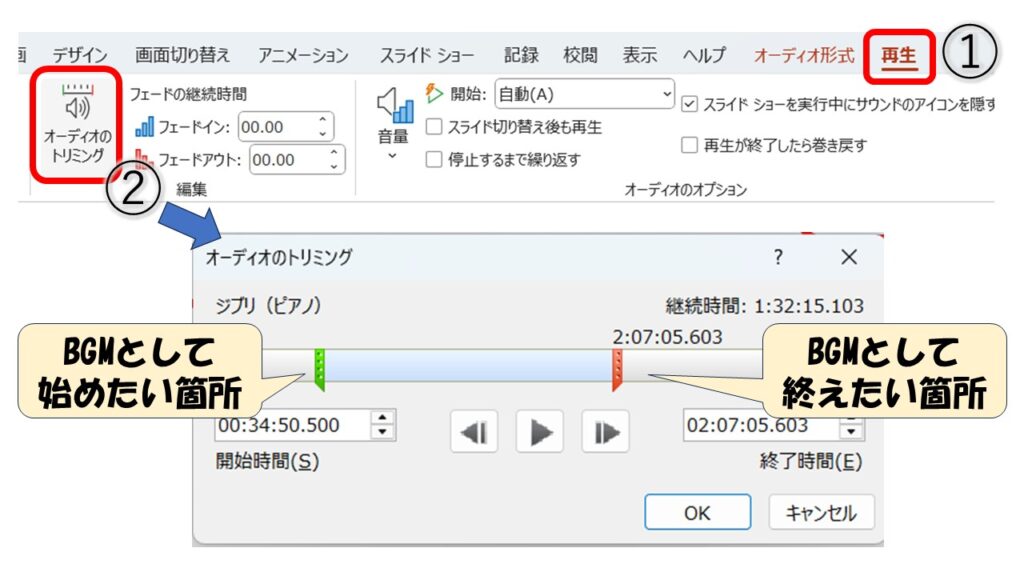This screenshot has height=576, width=1024.
Task: Click the next frame button
Action: coord(604,433)
